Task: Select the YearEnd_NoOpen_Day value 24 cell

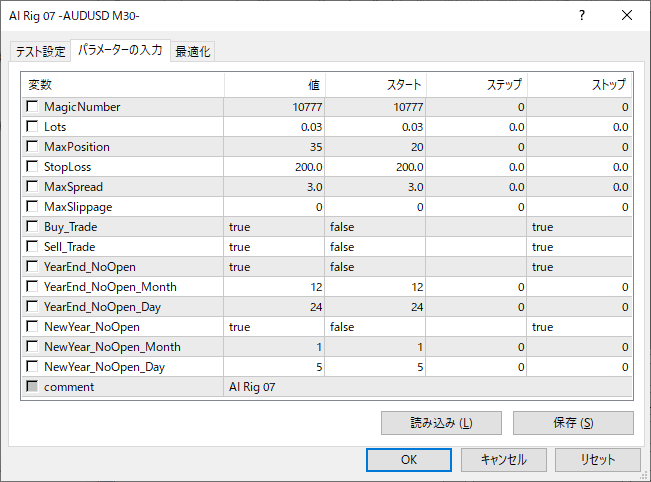Action: [274, 307]
